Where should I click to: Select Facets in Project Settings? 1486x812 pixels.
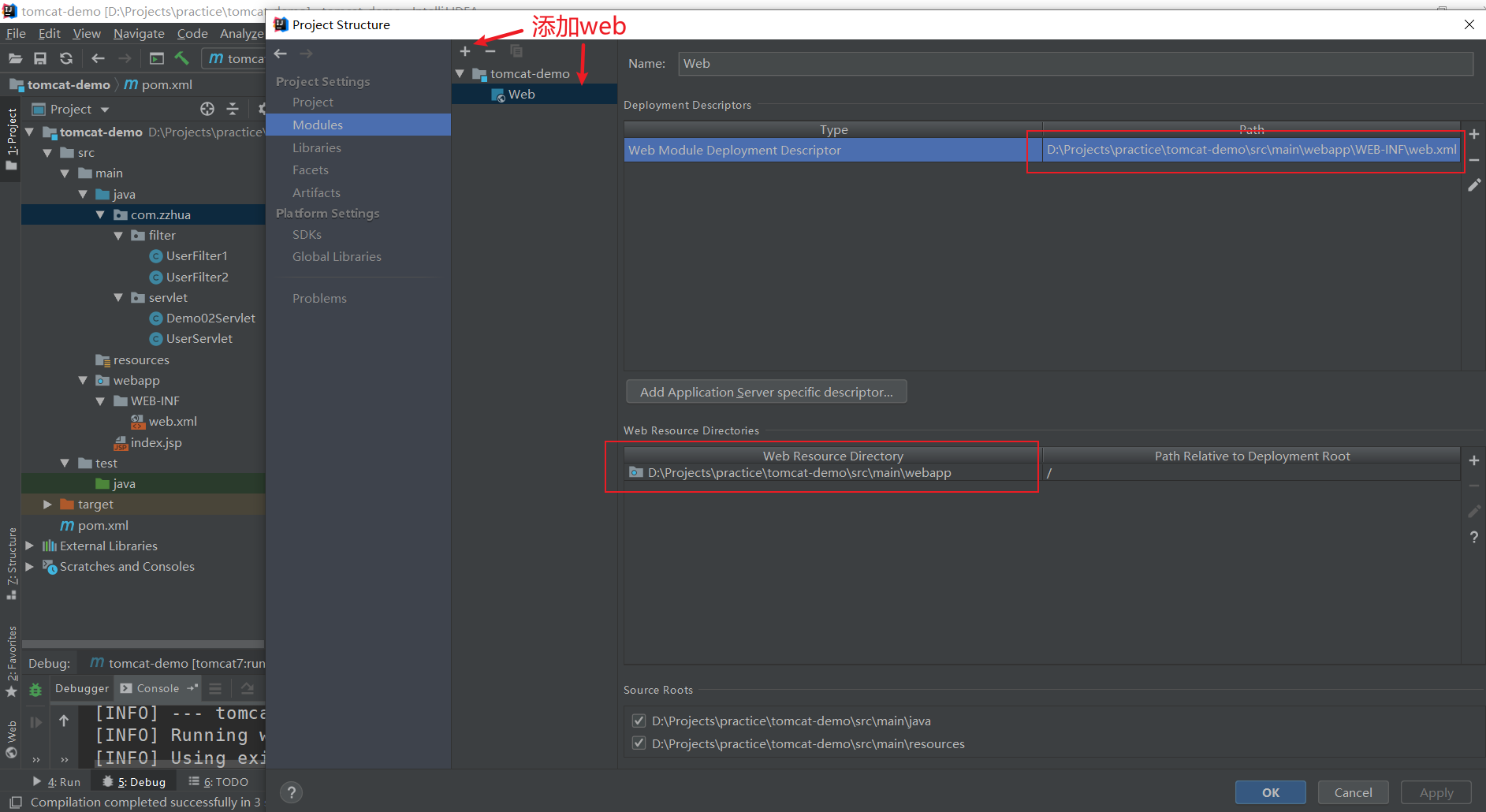[311, 169]
